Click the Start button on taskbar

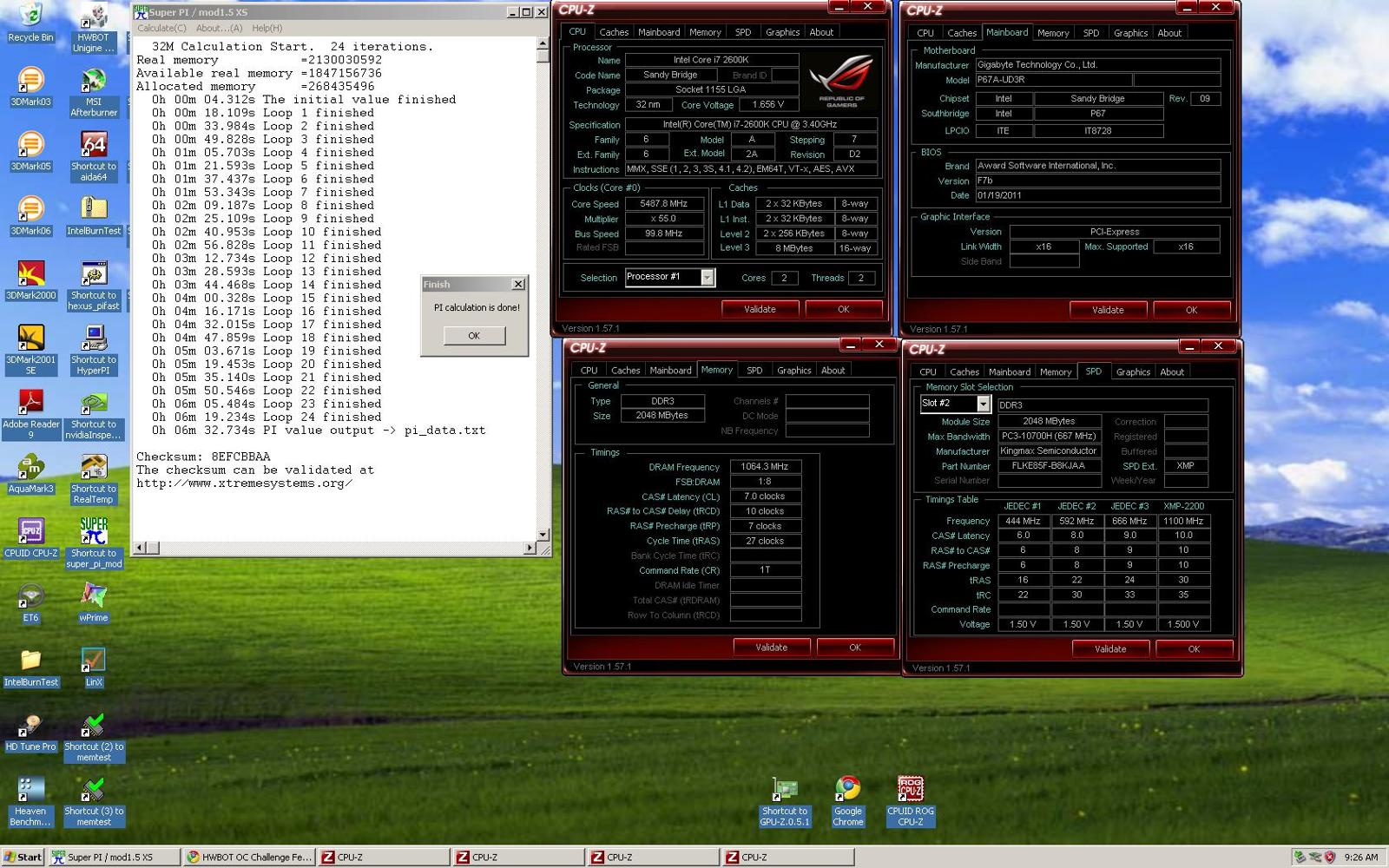coord(23,857)
